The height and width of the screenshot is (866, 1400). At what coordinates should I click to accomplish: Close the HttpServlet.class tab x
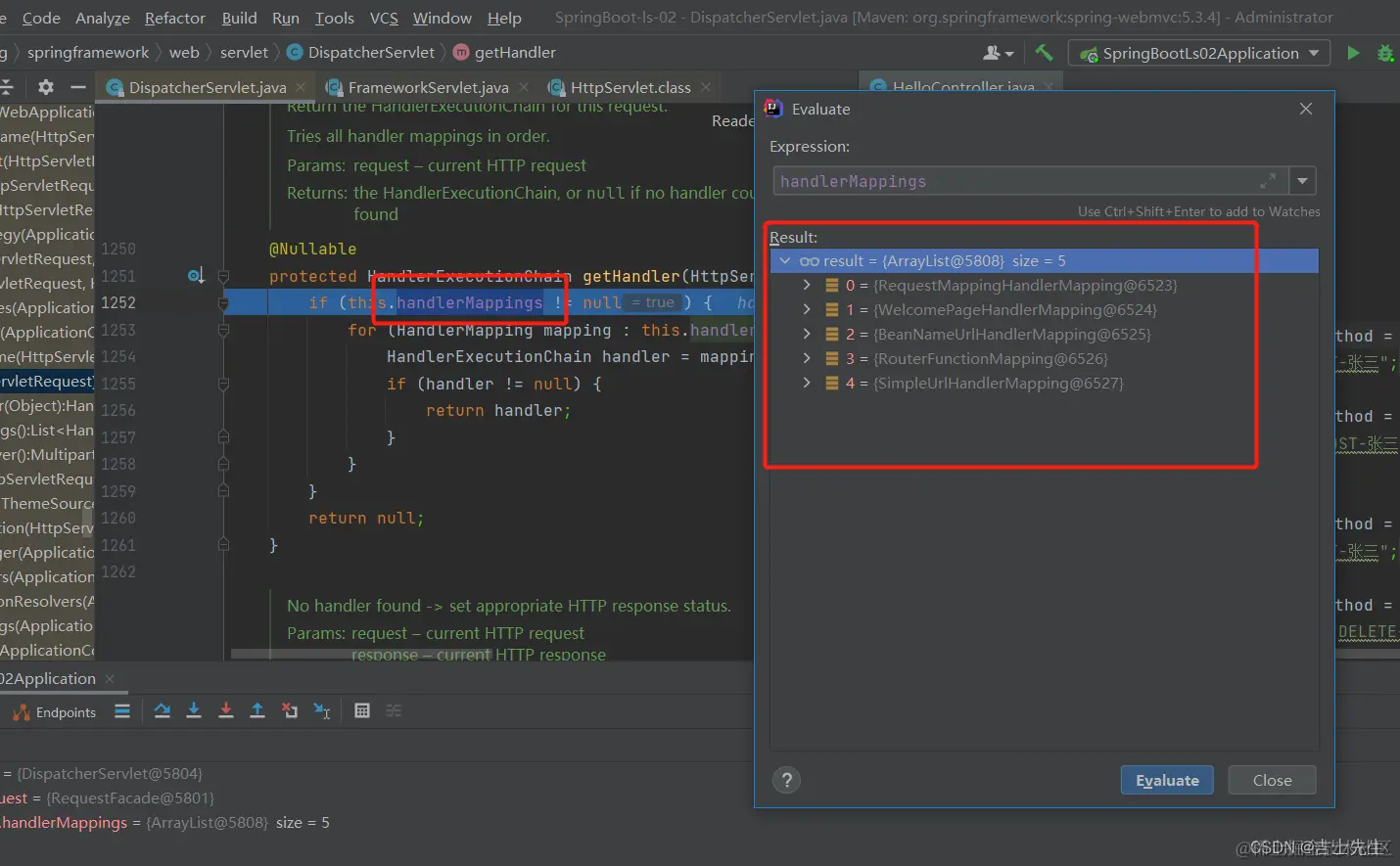pos(706,87)
